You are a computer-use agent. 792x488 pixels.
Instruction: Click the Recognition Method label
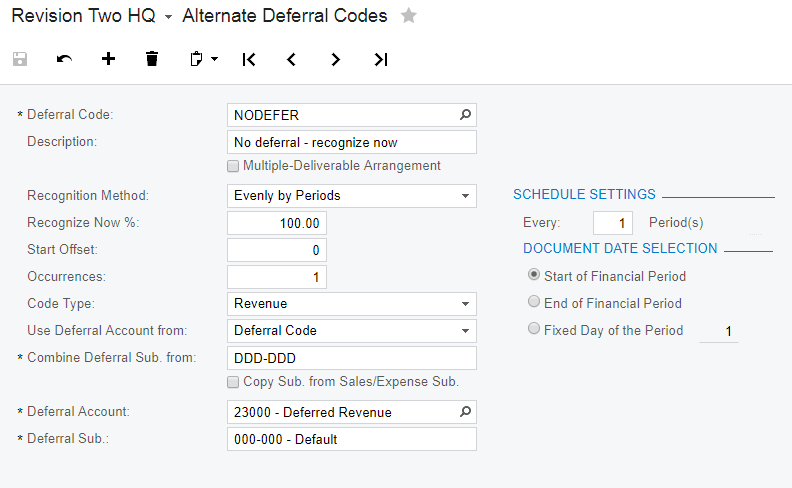tap(88, 196)
